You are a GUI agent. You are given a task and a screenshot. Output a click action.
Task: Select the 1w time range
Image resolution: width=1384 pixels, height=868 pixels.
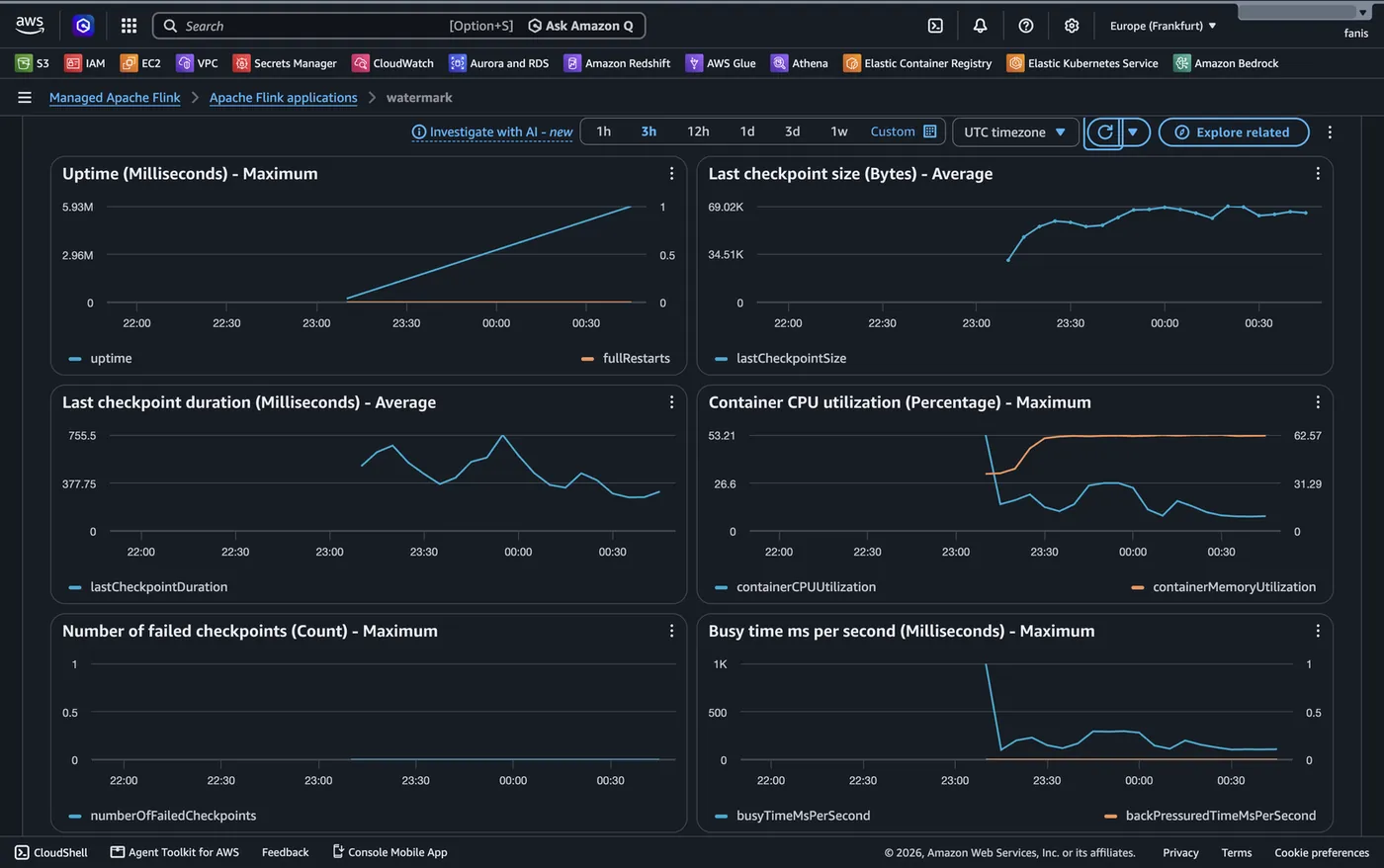(838, 131)
